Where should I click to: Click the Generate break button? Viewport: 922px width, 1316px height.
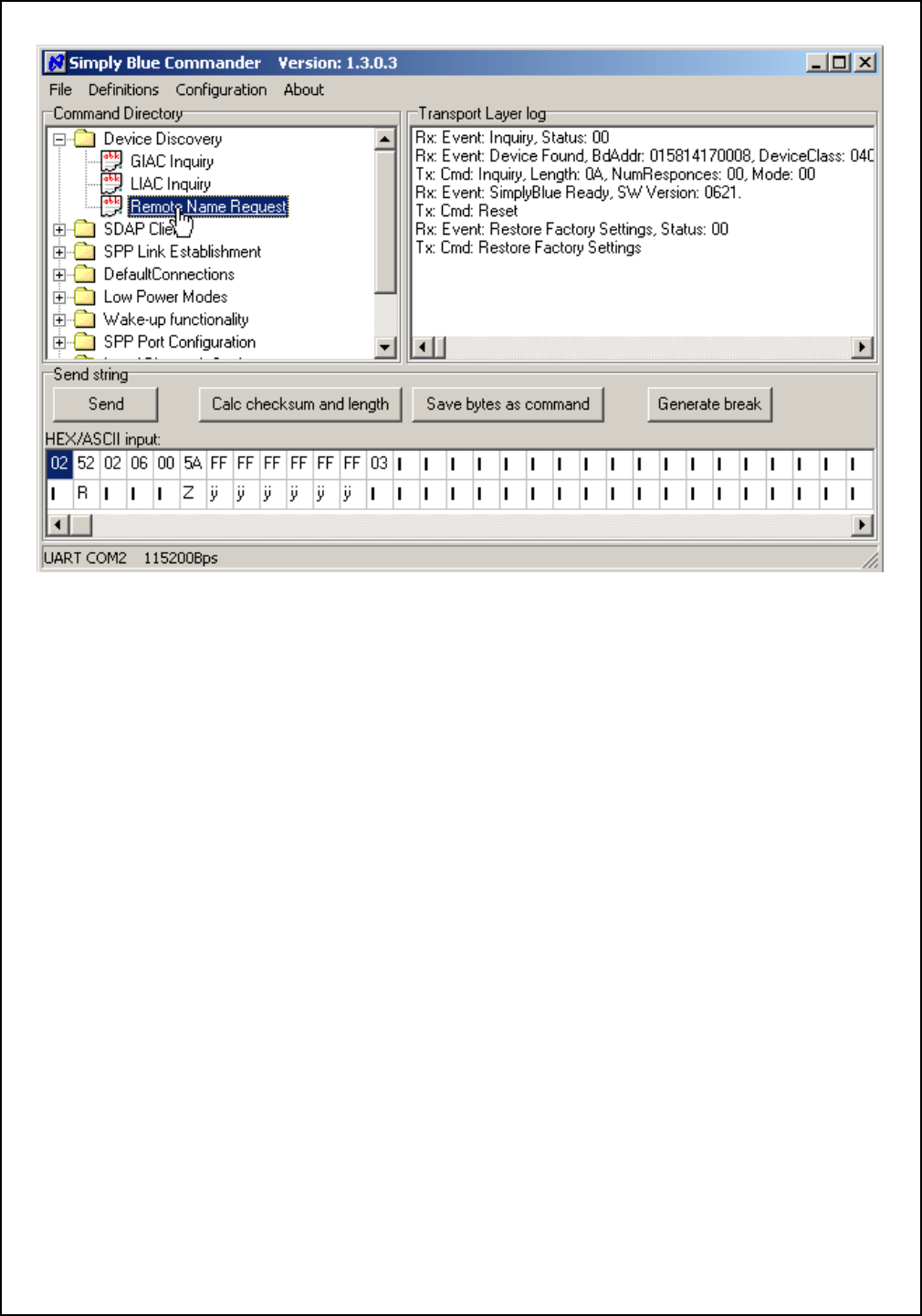point(709,404)
